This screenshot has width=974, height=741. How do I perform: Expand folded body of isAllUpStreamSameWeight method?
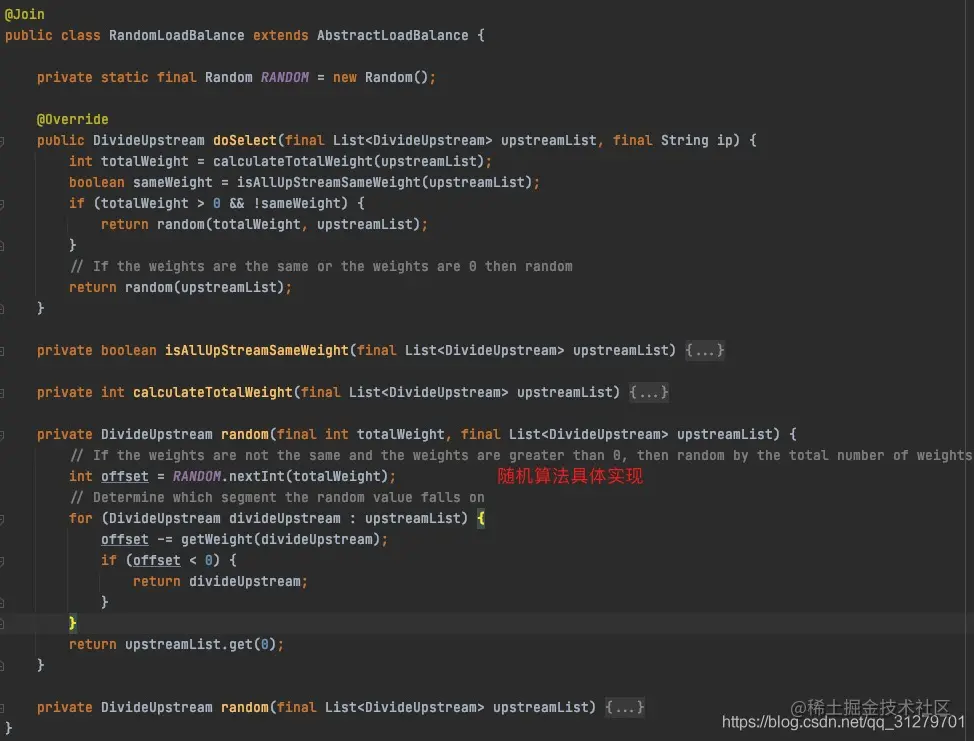click(704, 350)
